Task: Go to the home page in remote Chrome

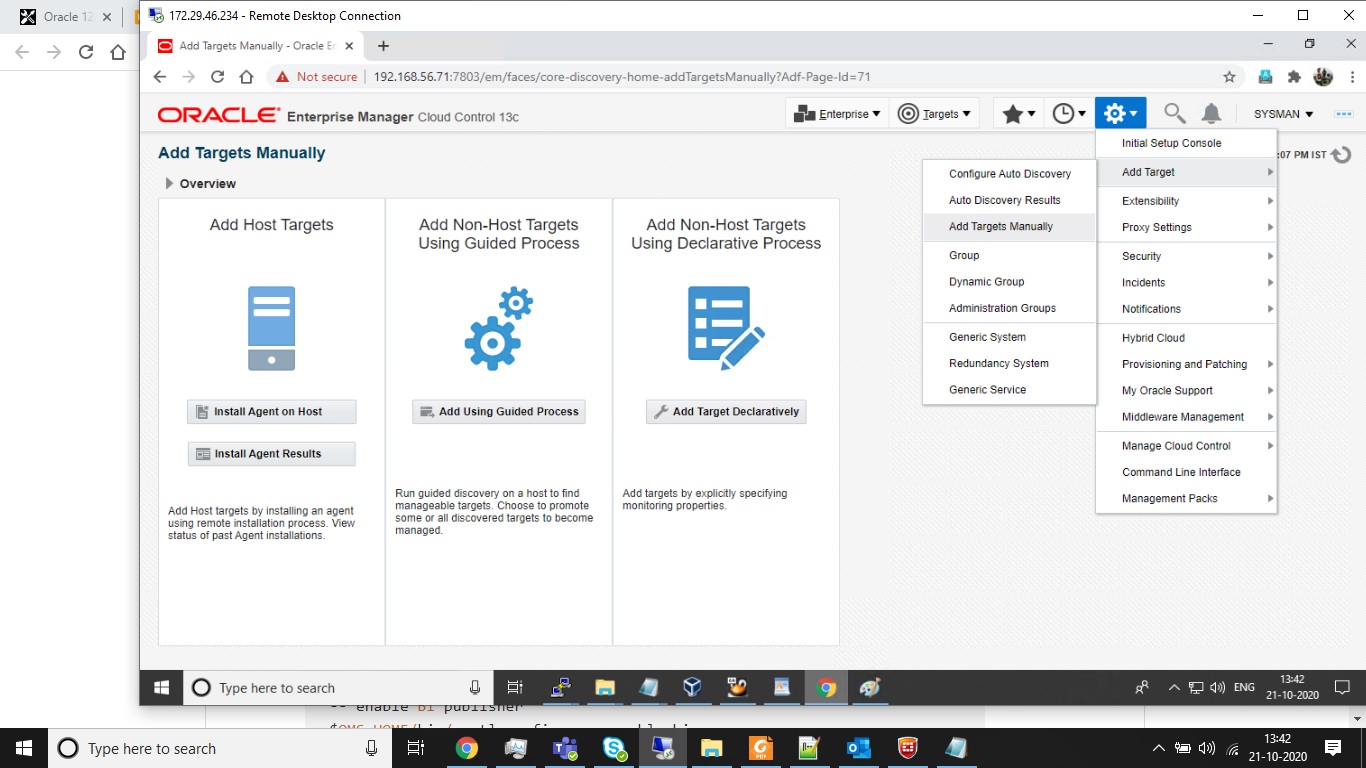Action: (246, 77)
